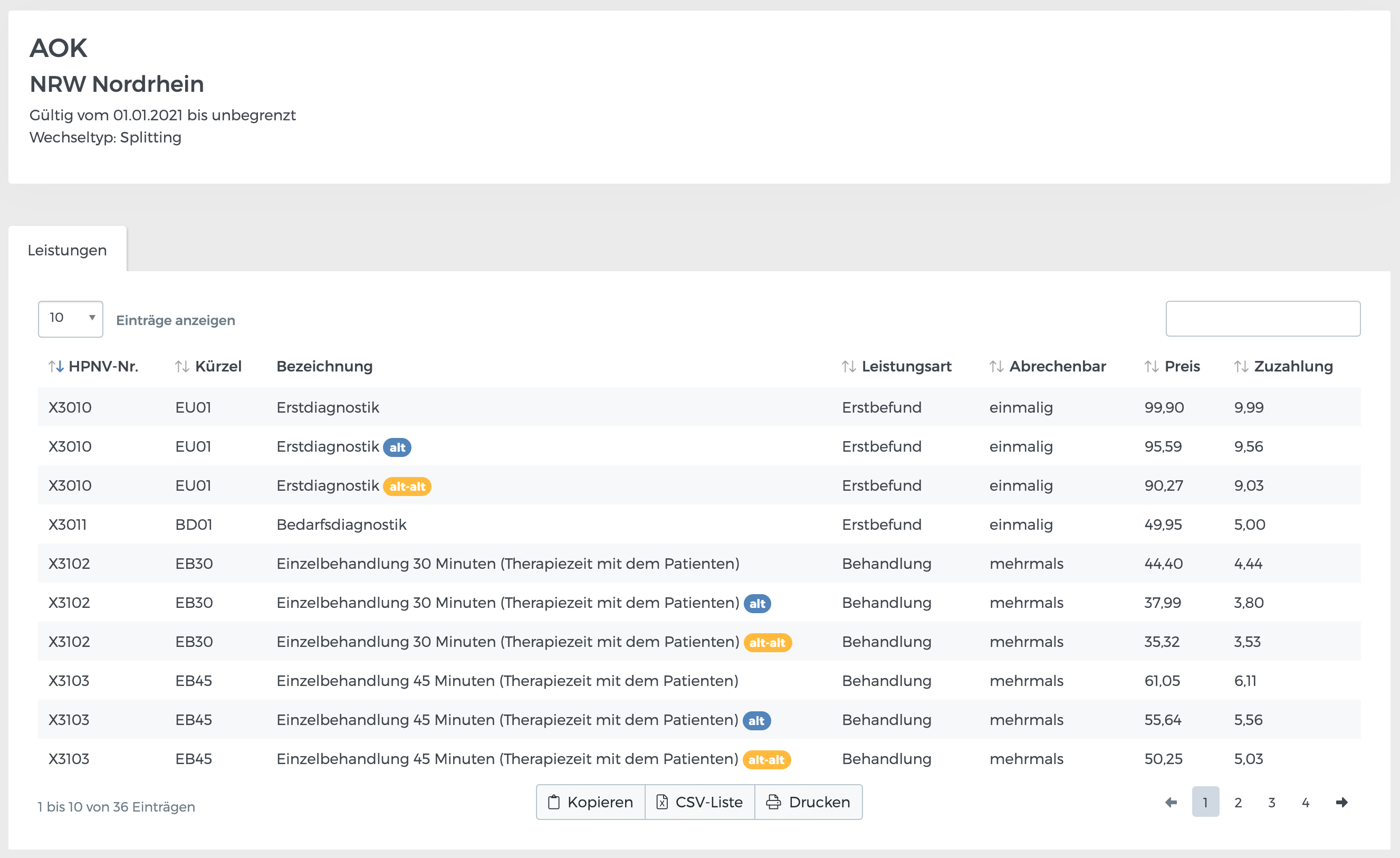Sort the Preis column via arrows

[x=1151, y=367]
